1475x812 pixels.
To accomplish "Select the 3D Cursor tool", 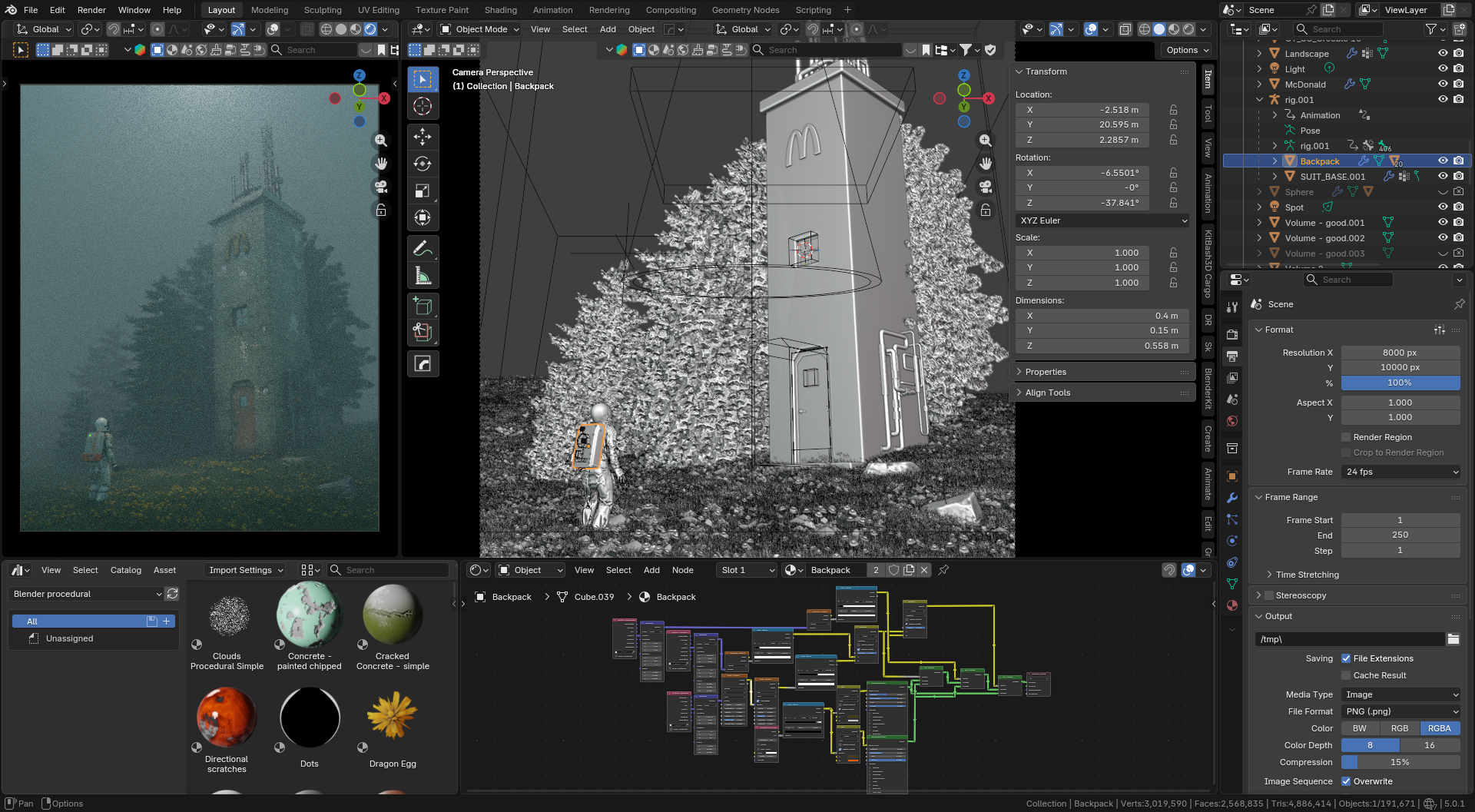I will (422, 106).
